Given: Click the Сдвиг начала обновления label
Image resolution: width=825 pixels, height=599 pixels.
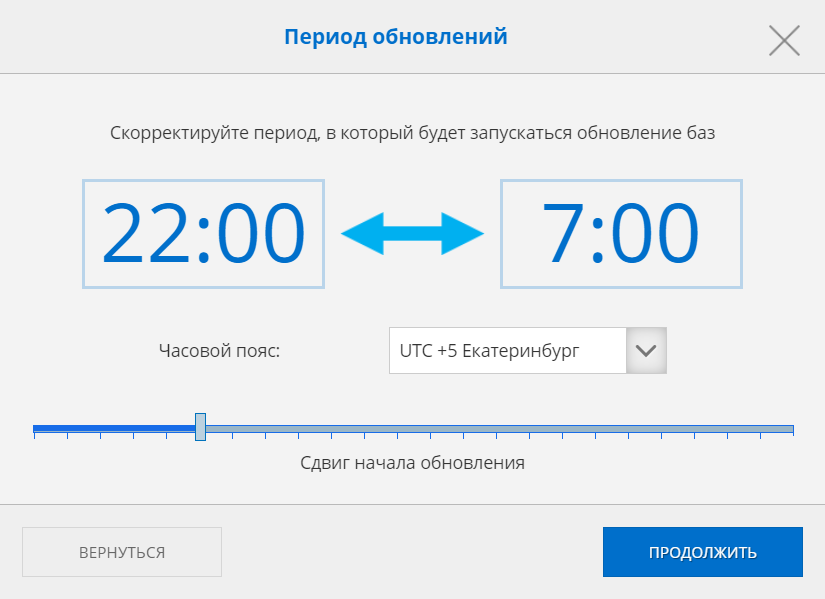Looking at the screenshot, I should (x=412, y=463).
